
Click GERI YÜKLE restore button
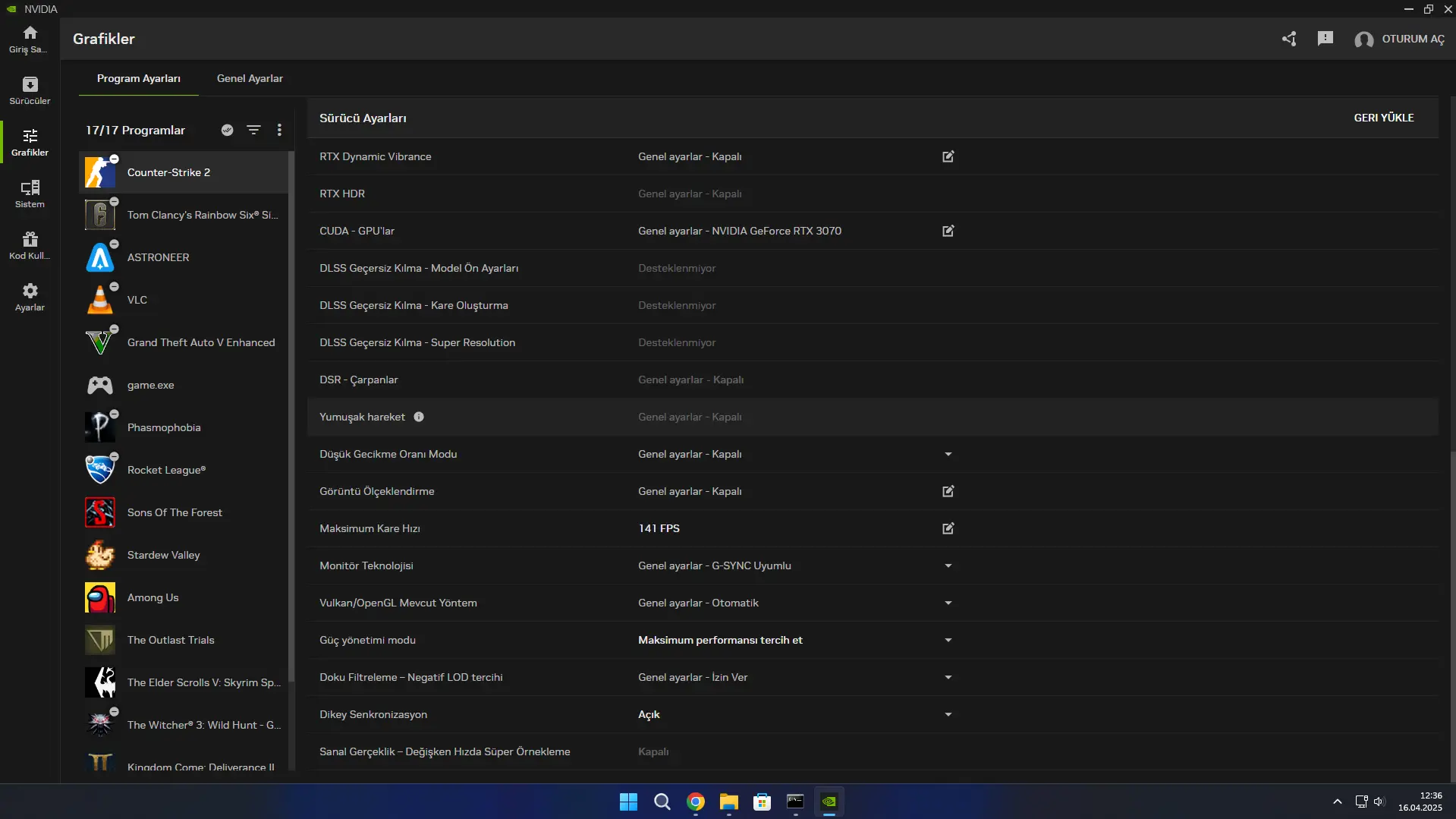1384,118
